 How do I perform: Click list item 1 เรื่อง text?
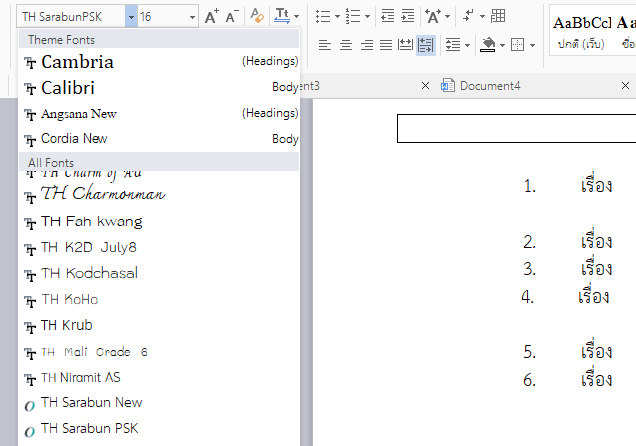tap(596, 185)
